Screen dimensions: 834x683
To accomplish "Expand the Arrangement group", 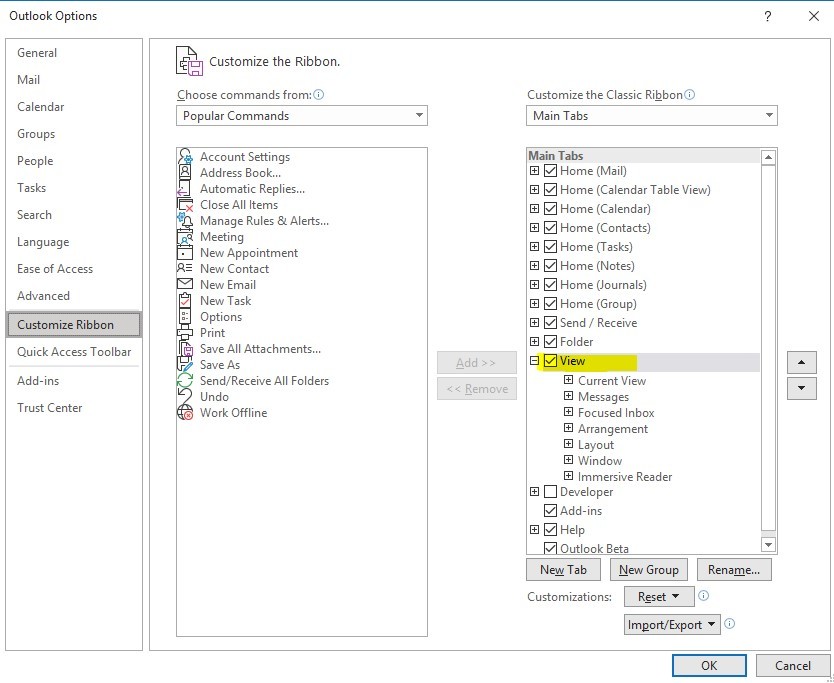I will click(569, 428).
